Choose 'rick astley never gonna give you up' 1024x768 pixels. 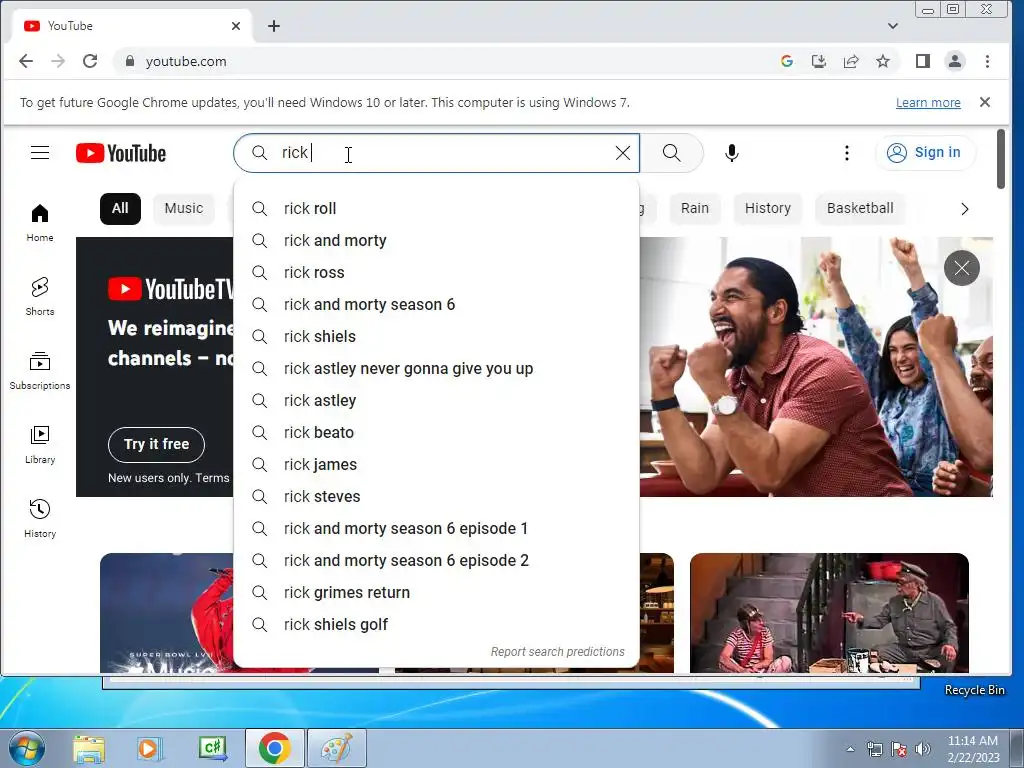(436, 368)
